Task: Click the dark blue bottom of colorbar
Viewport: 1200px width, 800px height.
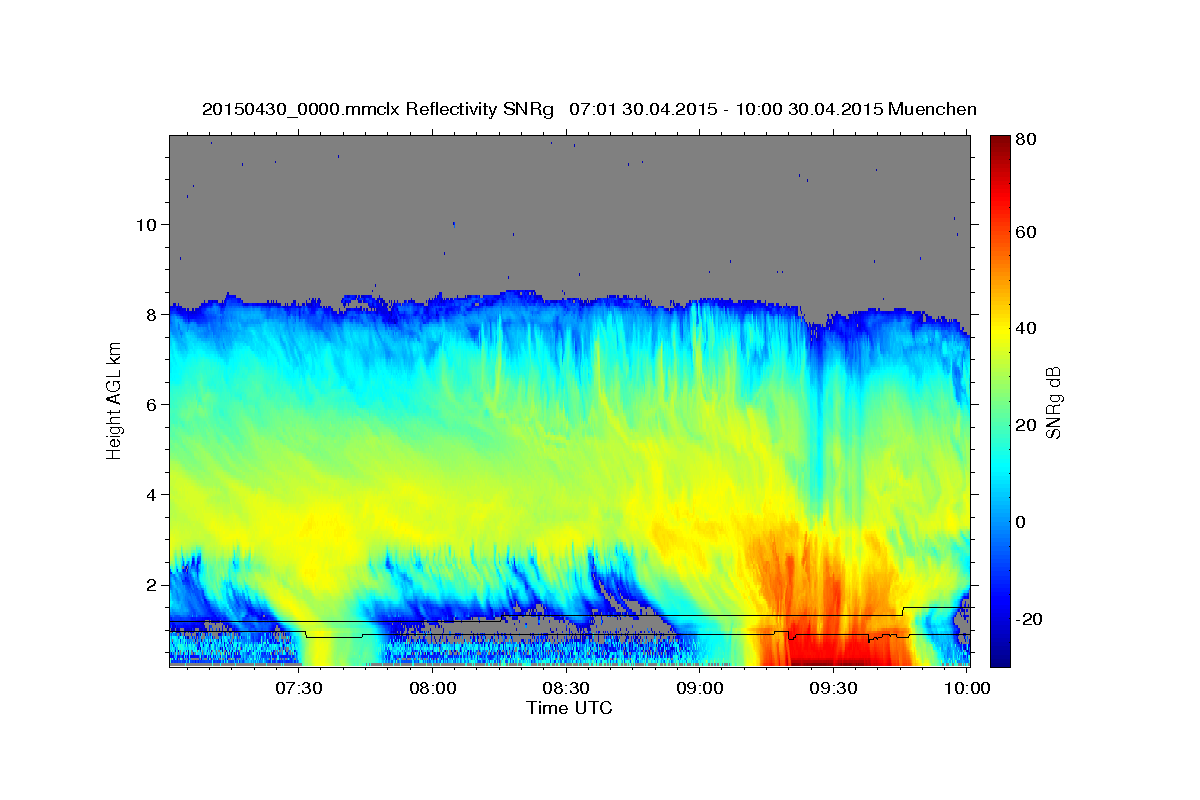Action: pos(1000,658)
